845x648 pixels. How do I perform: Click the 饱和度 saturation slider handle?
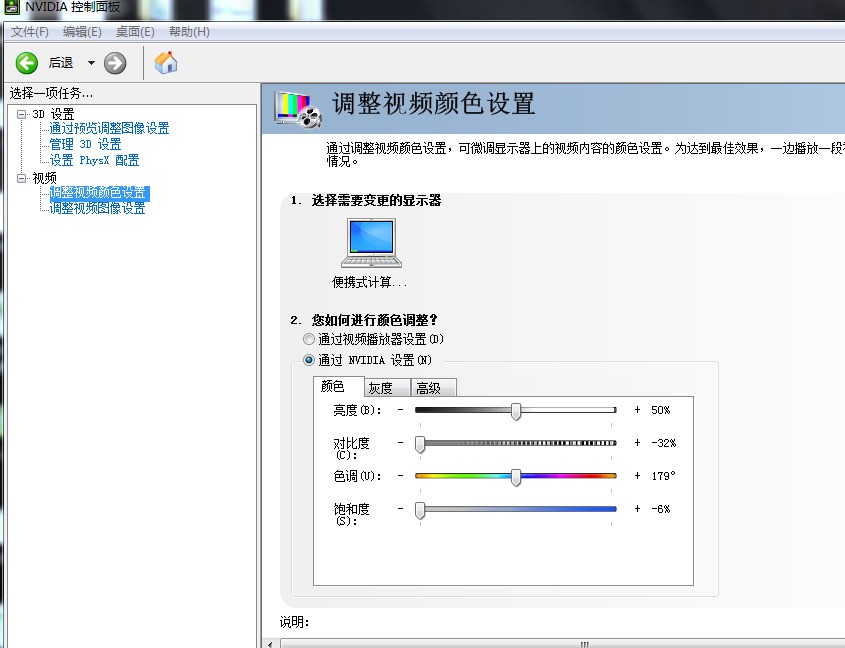[x=420, y=509]
